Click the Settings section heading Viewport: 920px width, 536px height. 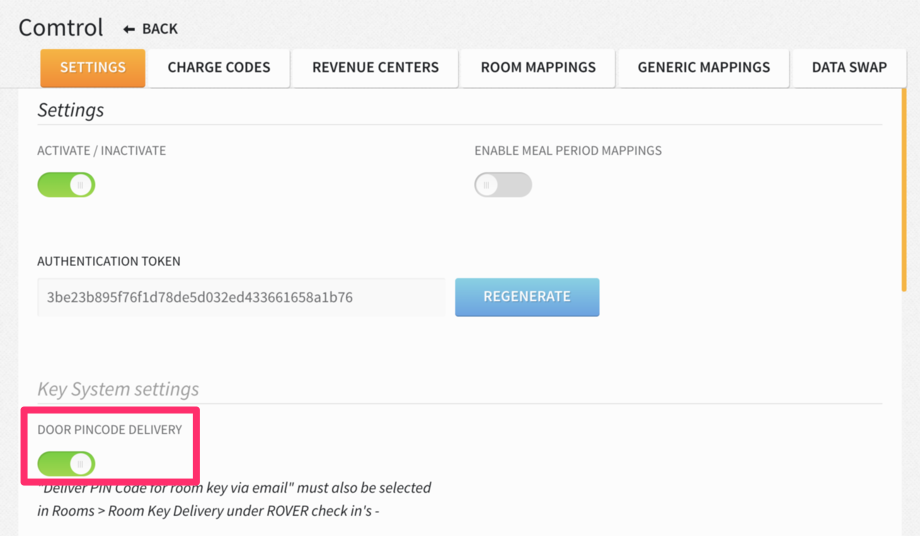pos(71,110)
